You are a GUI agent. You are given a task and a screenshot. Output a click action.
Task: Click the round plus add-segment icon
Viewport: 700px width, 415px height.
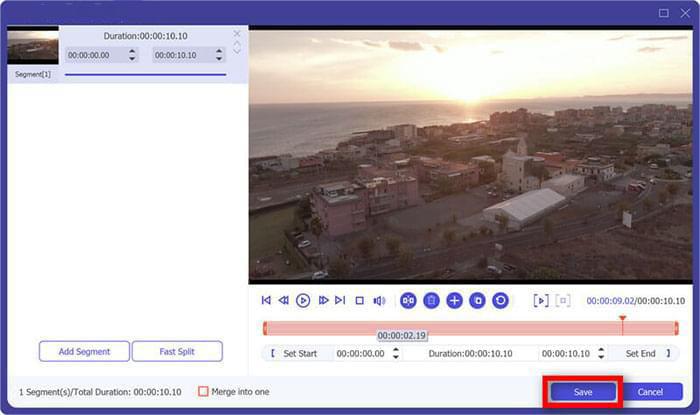454,301
